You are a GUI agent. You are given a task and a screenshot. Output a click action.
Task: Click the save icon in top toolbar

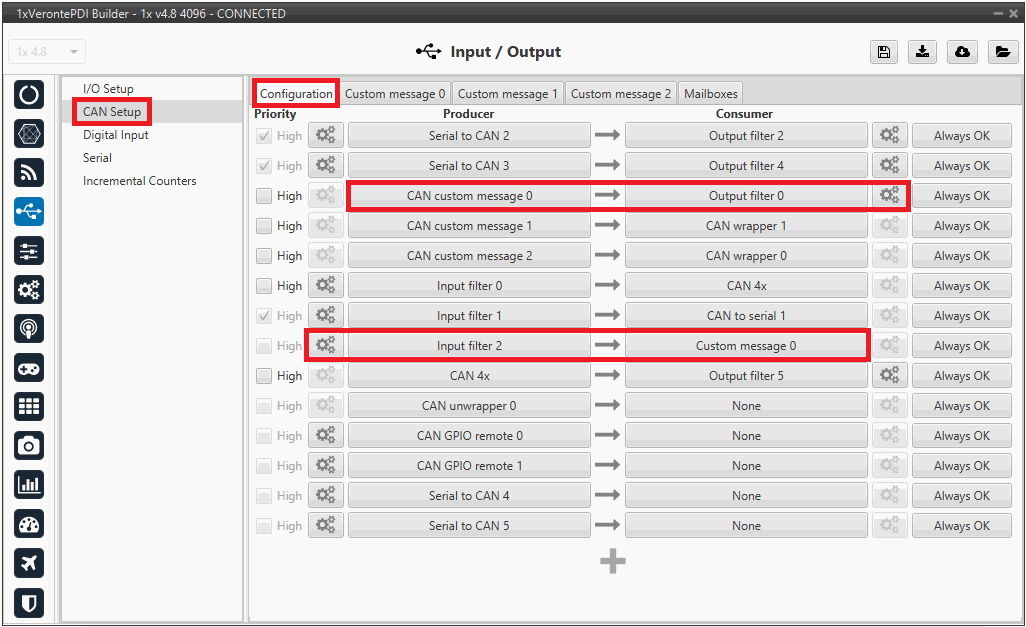[884, 52]
